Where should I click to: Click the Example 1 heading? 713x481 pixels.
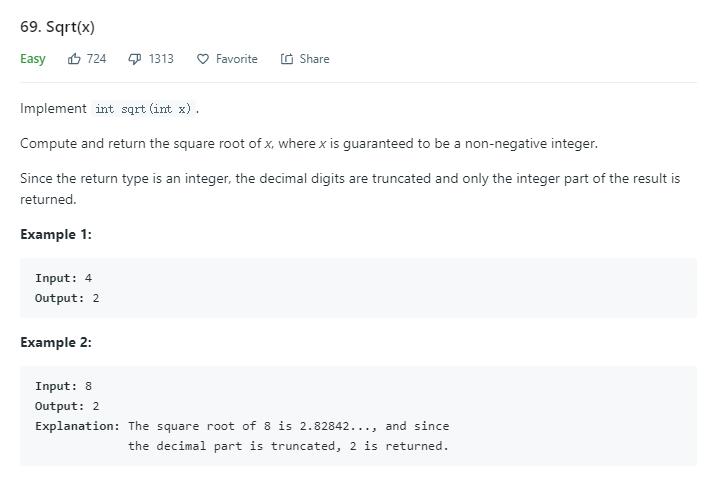click(55, 234)
